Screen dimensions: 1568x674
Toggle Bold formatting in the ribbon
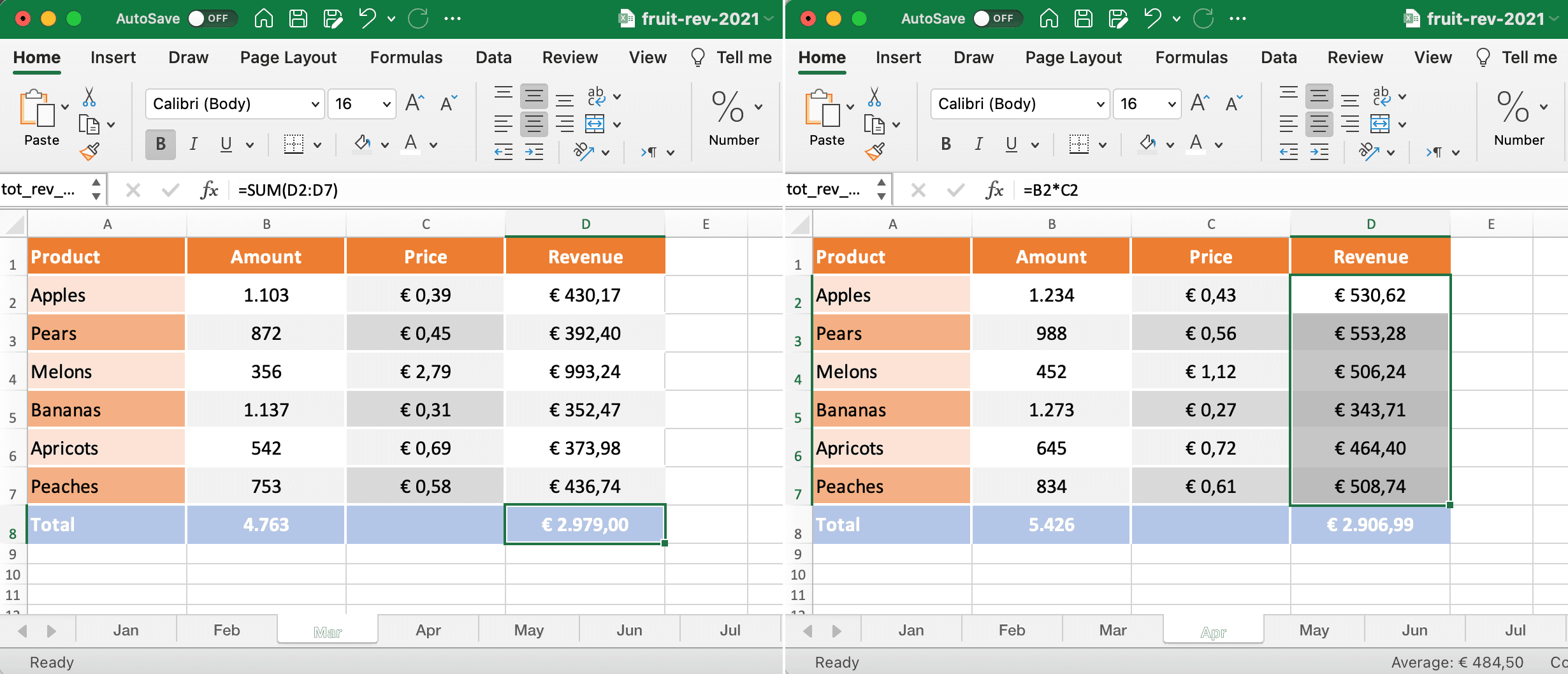[x=159, y=144]
